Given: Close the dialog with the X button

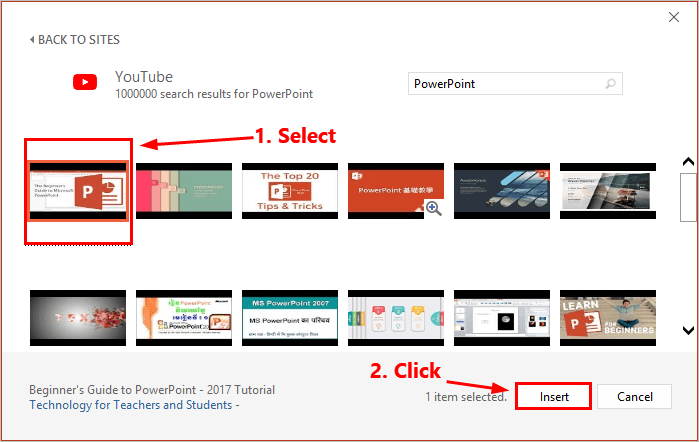Looking at the screenshot, I should pos(672,18).
